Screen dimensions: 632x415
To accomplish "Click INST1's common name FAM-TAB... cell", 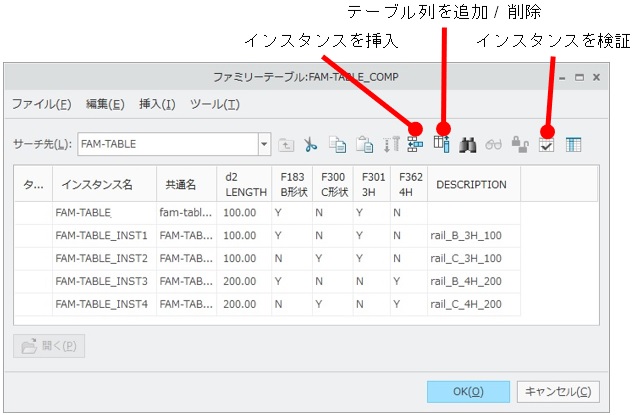I will 187,235.
